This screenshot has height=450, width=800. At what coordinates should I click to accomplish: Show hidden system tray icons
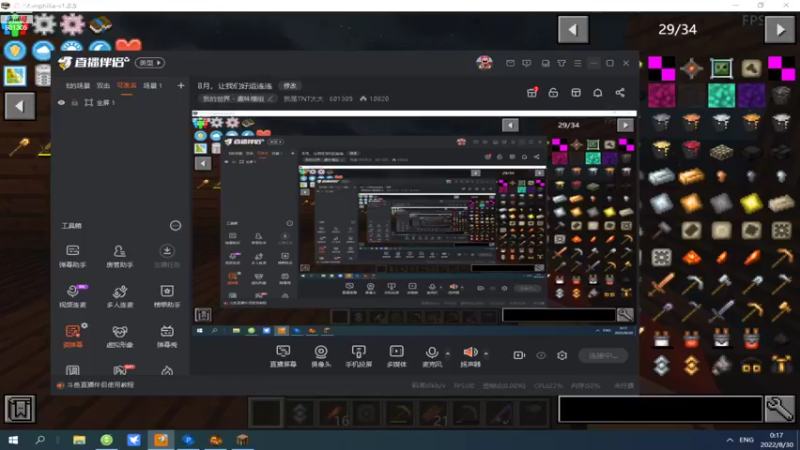tap(730, 439)
